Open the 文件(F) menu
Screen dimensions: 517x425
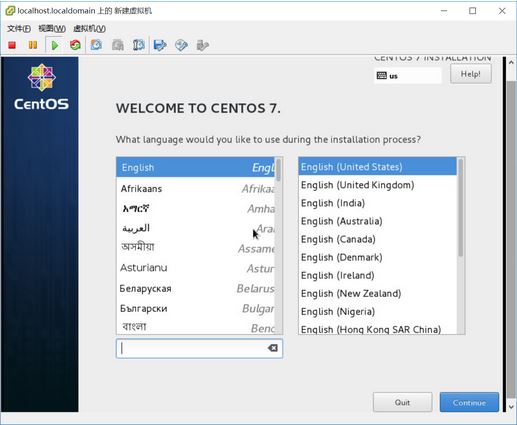click(19, 29)
